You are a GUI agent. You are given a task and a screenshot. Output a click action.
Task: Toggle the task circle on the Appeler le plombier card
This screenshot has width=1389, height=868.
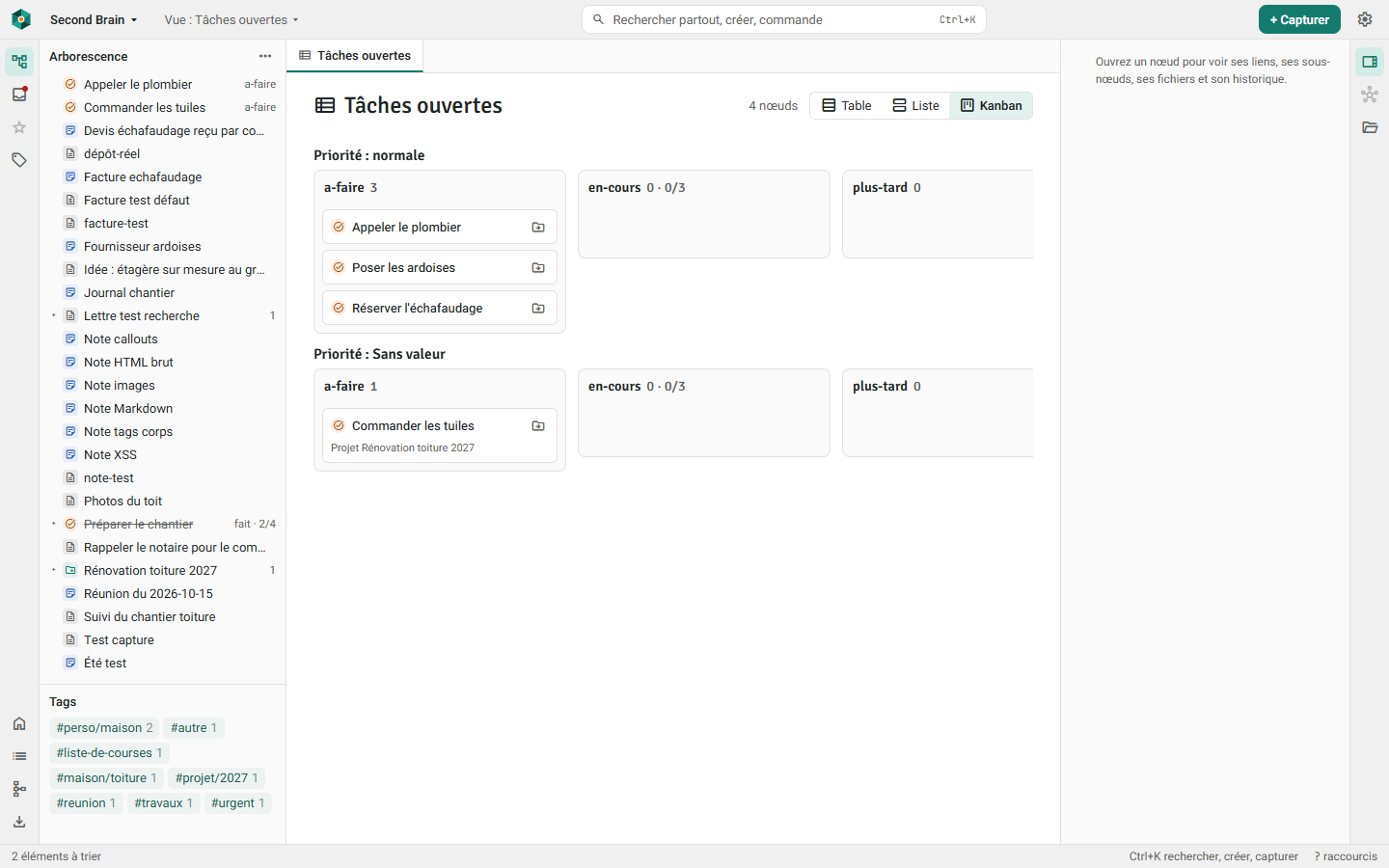click(339, 228)
